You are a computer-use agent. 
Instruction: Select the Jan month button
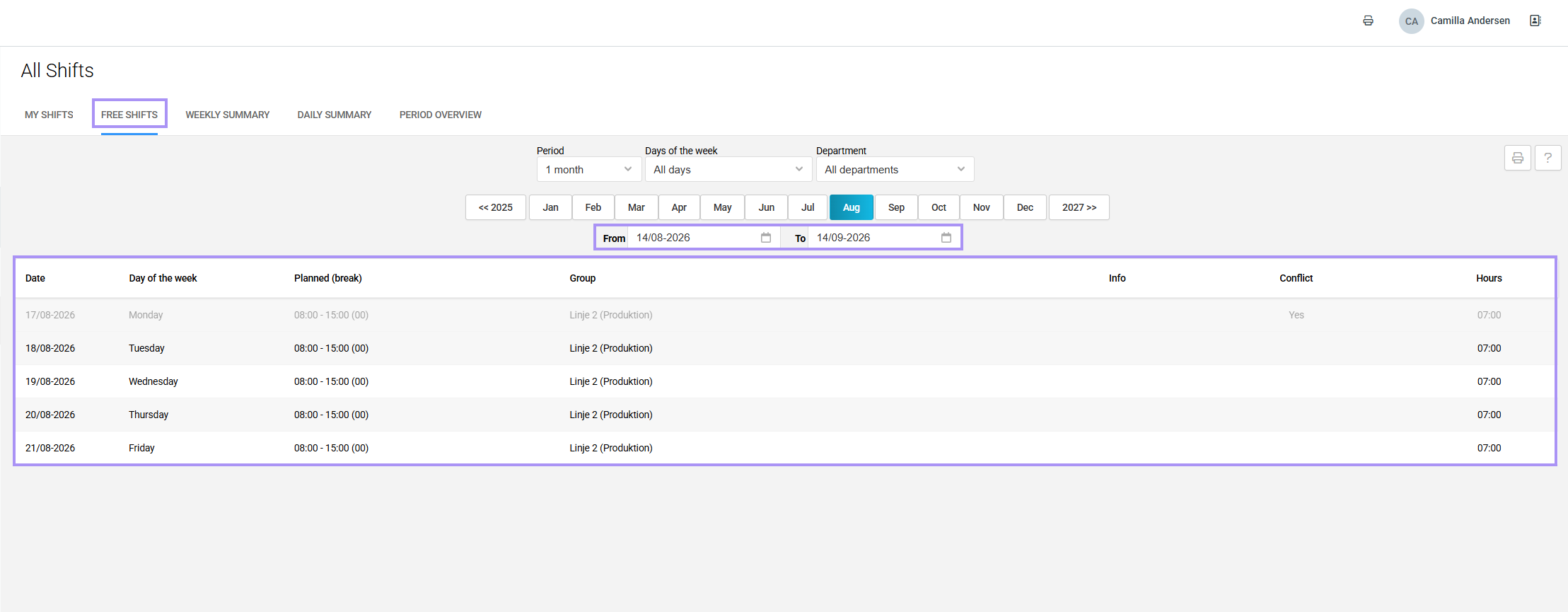tap(550, 207)
